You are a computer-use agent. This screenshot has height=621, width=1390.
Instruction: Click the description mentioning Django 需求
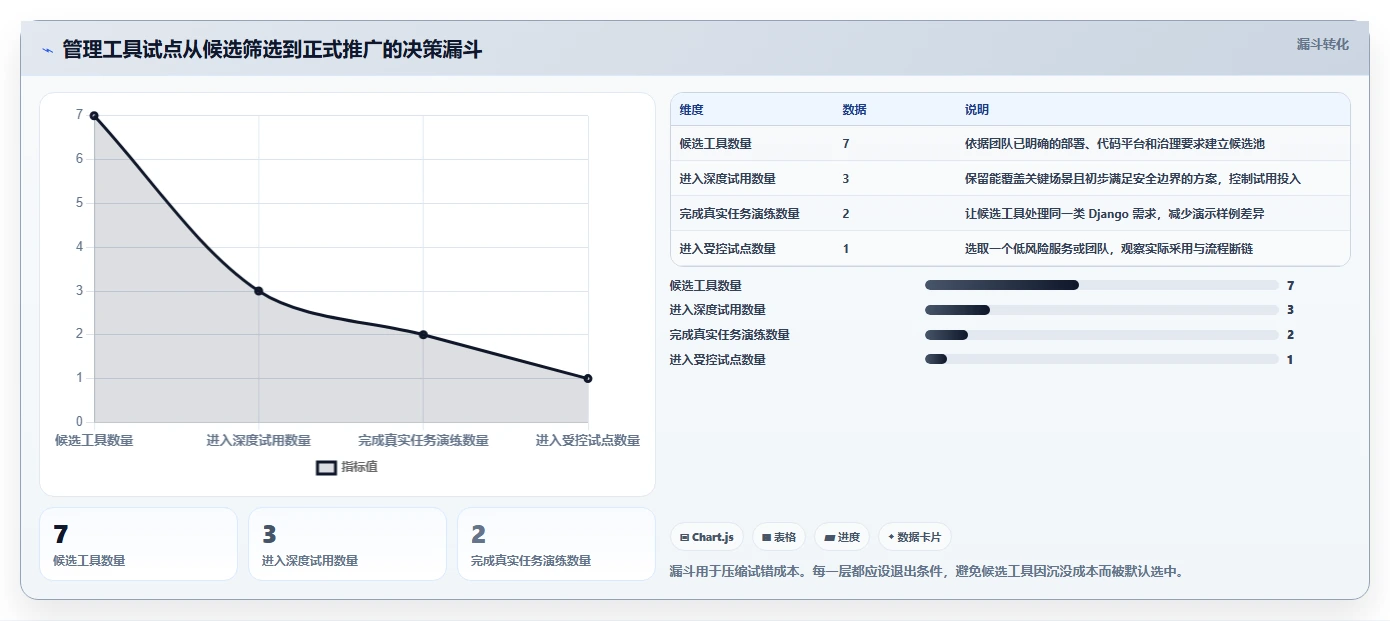(1114, 214)
